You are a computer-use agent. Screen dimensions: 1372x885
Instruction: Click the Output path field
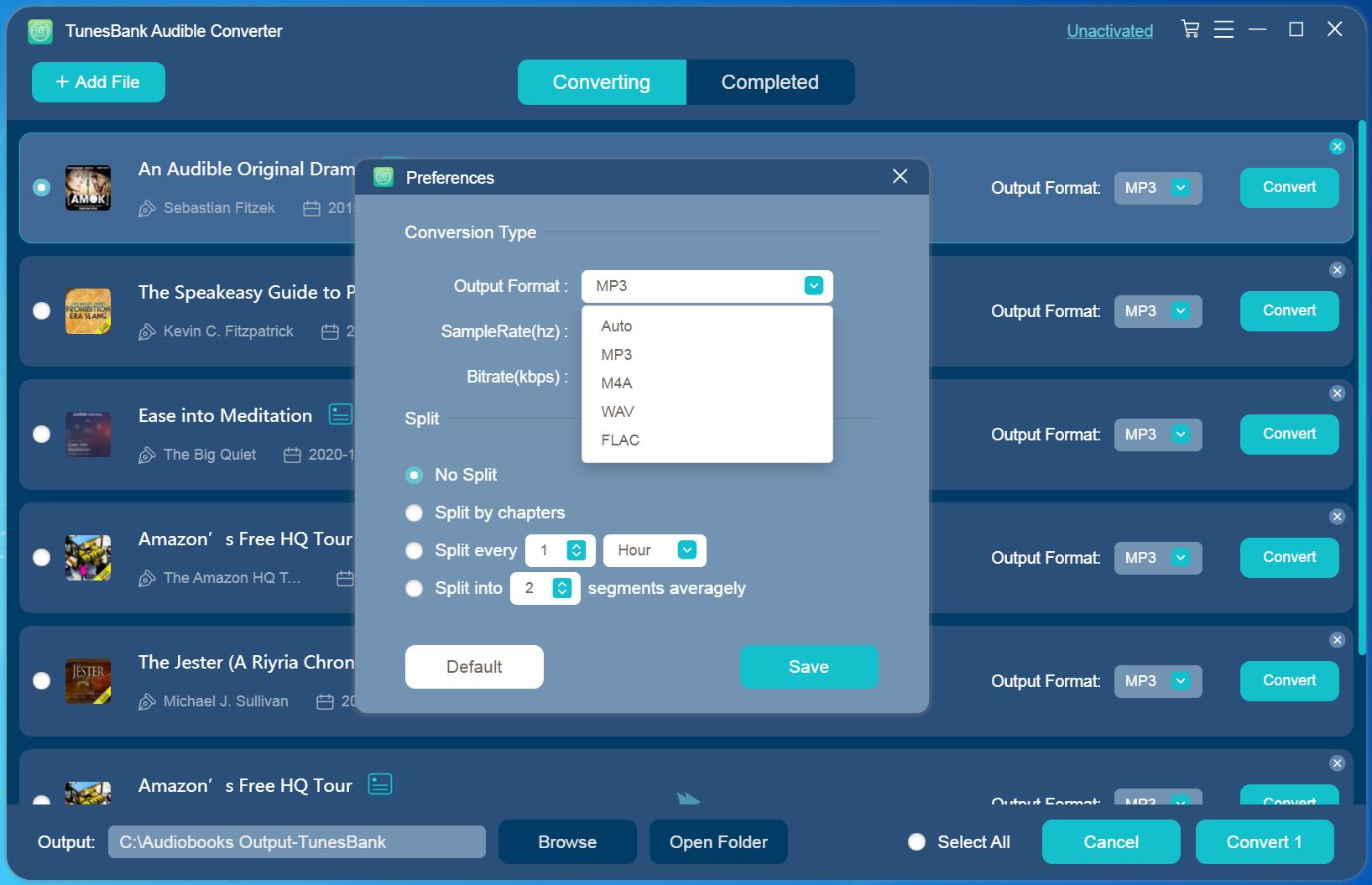297,842
